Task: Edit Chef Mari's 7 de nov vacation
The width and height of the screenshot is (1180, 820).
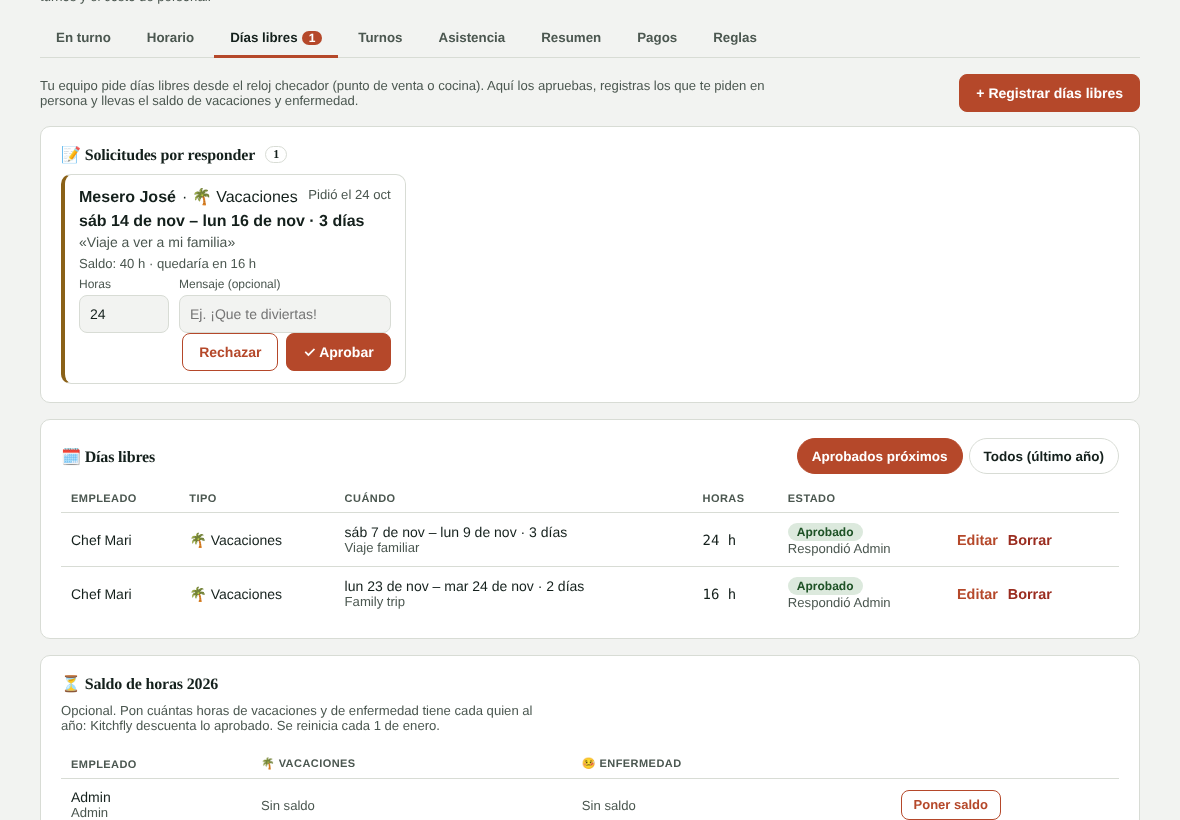Action: click(x=977, y=540)
